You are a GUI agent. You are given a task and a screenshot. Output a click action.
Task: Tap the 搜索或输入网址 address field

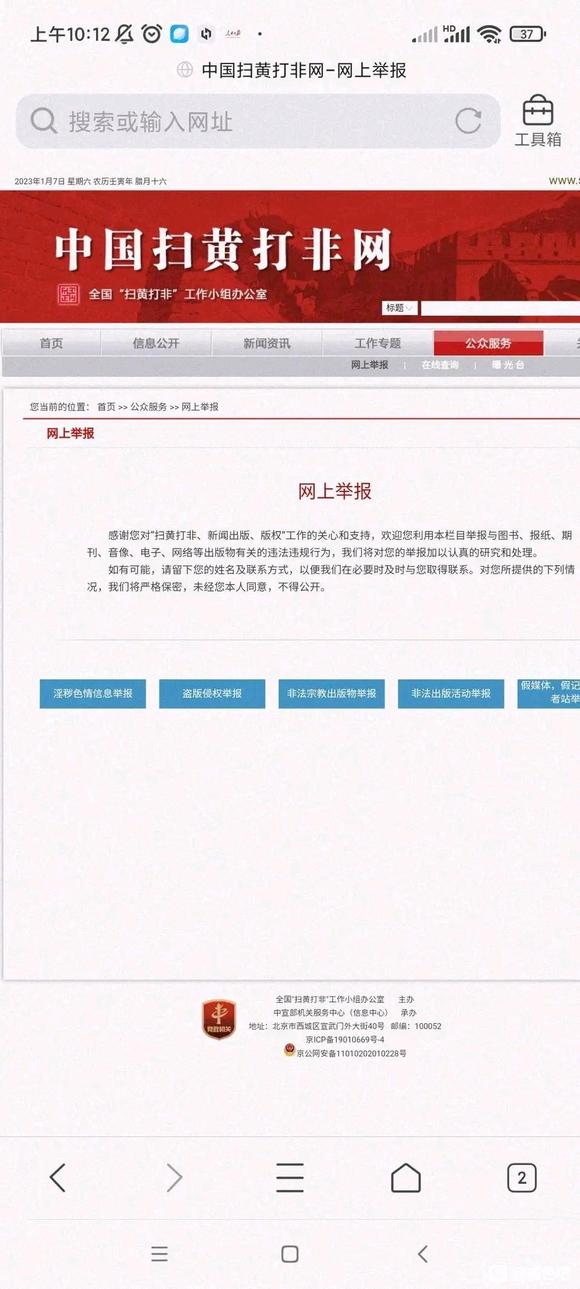click(258, 121)
